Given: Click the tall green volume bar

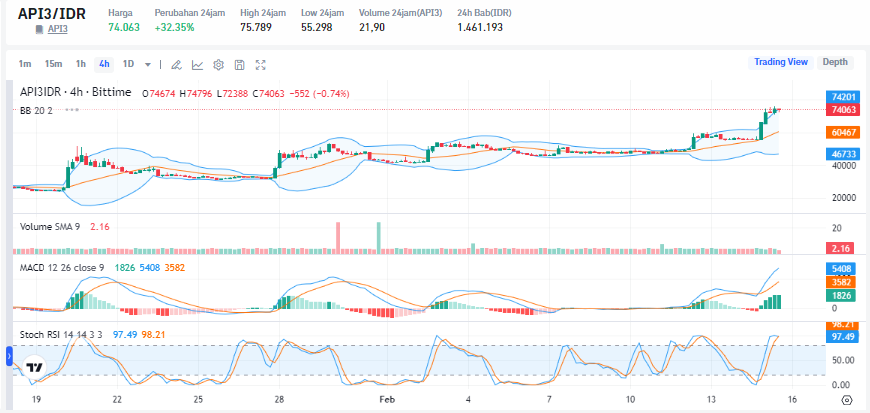Looking at the screenshot, I should 378,238.
